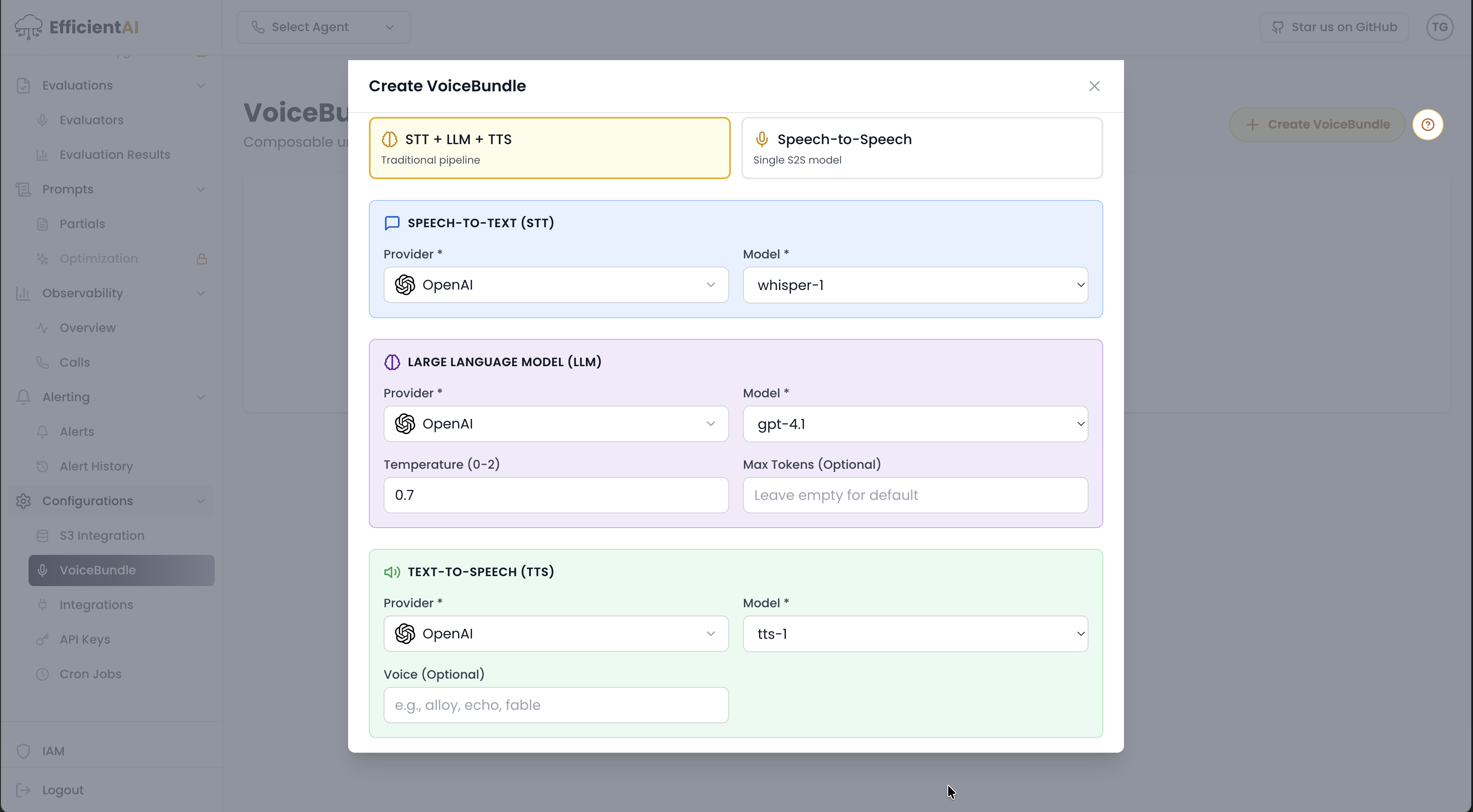Image resolution: width=1473 pixels, height=812 pixels.
Task: Go to Evaluation Results page
Action: 121,155
